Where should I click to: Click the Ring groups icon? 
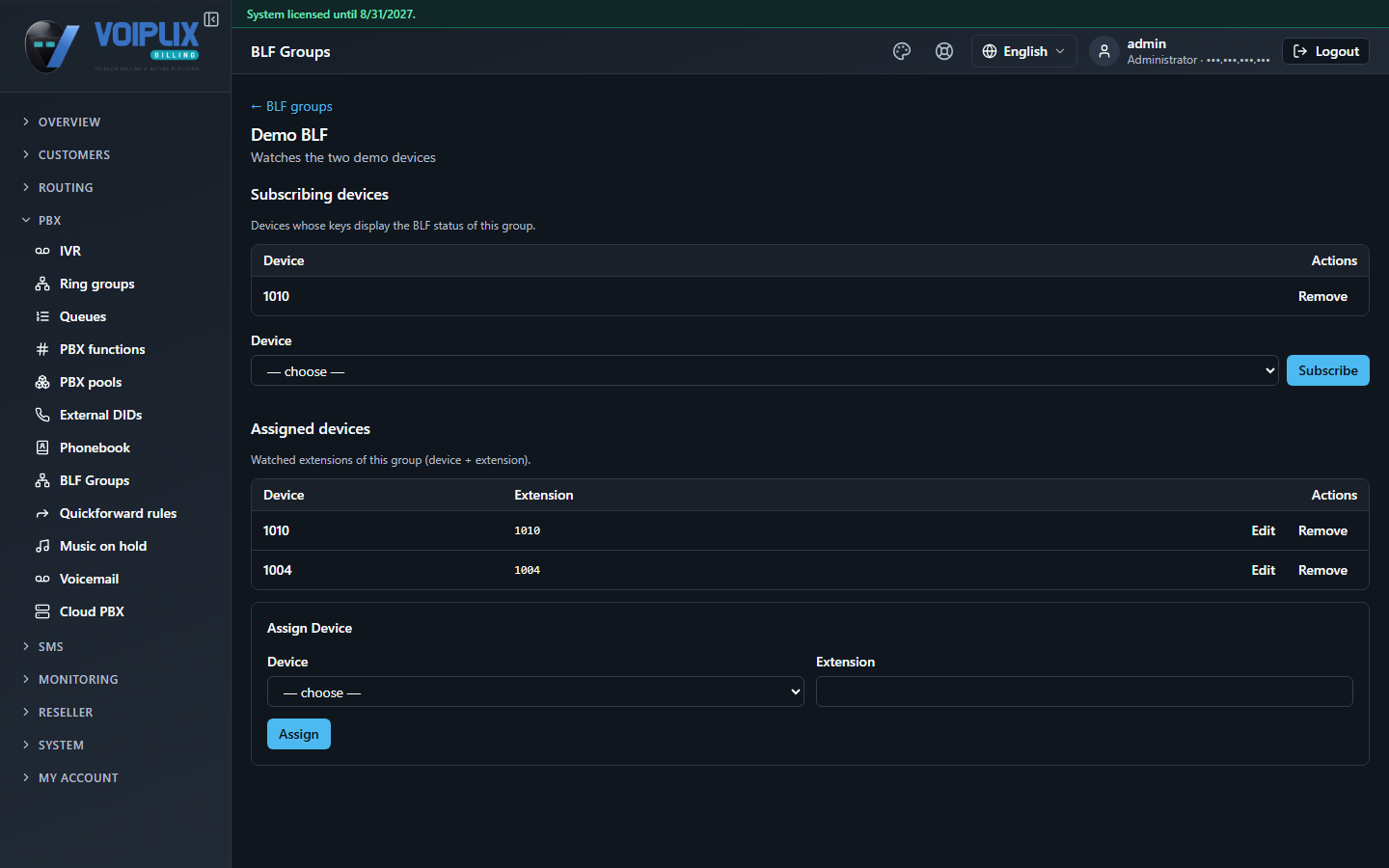coord(42,284)
